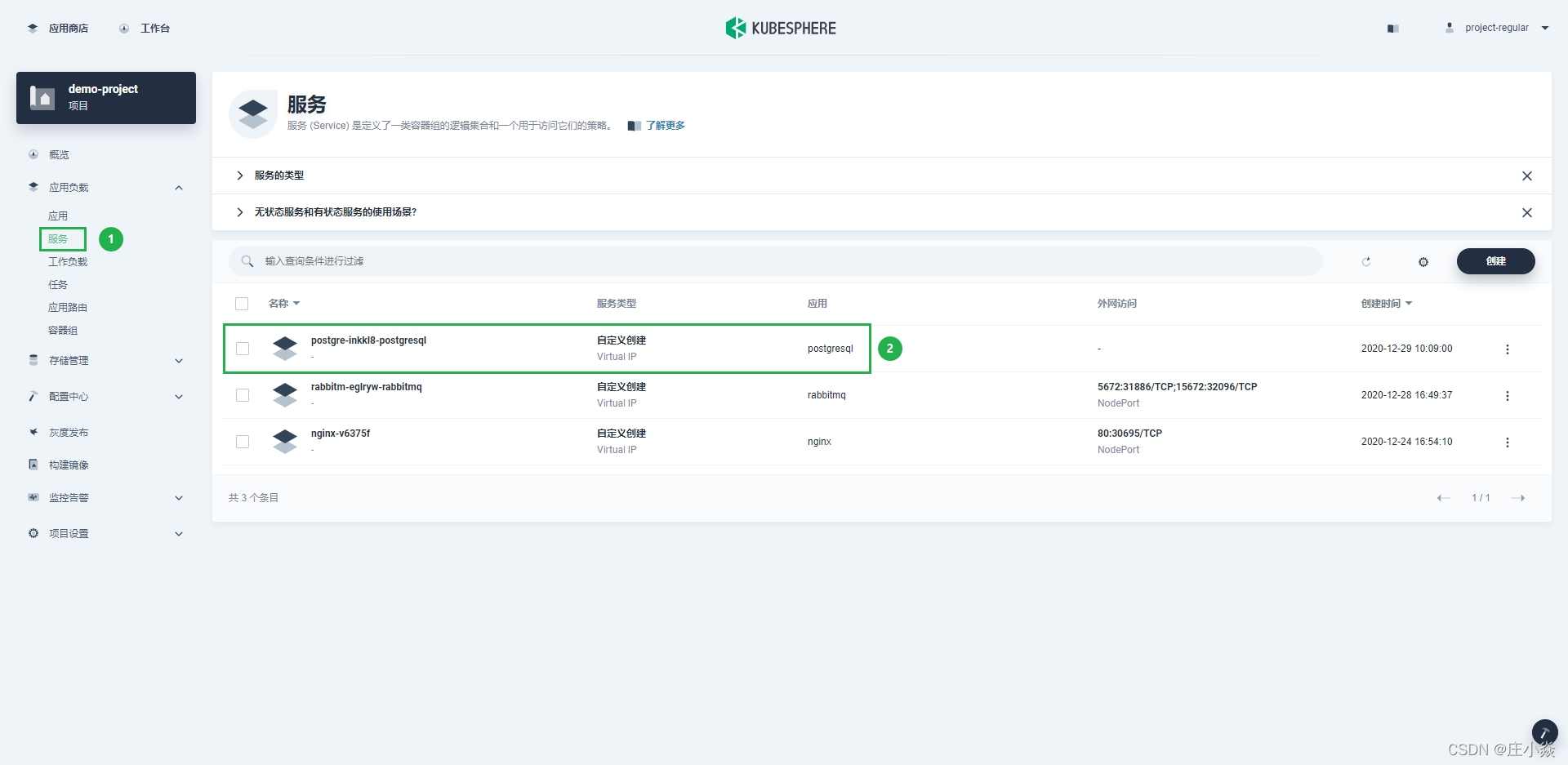Click the nginx-v6375f service icon
The width and height of the screenshot is (1568, 765).
coord(285,442)
